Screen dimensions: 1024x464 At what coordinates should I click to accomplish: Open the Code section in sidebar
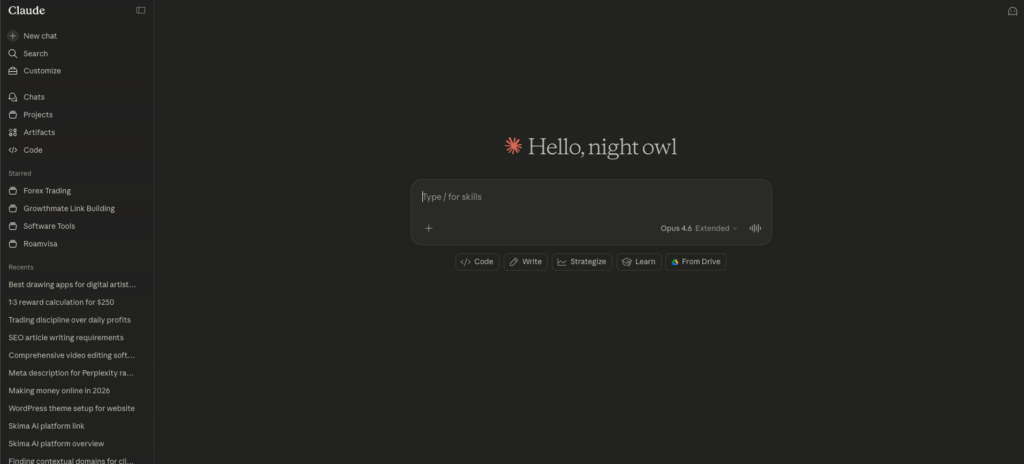coord(32,150)
